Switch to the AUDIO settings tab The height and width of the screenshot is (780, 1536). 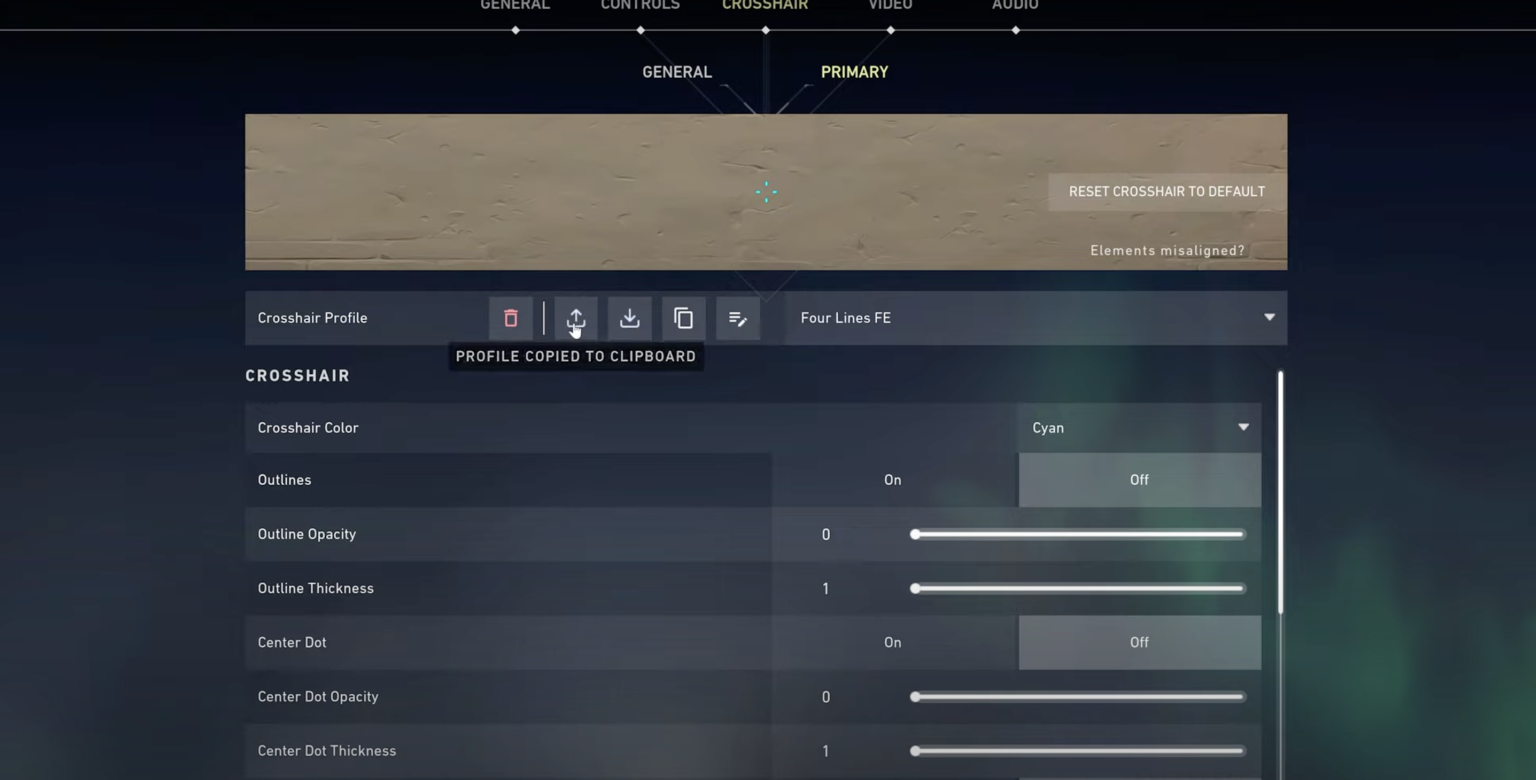point(1014,7)
